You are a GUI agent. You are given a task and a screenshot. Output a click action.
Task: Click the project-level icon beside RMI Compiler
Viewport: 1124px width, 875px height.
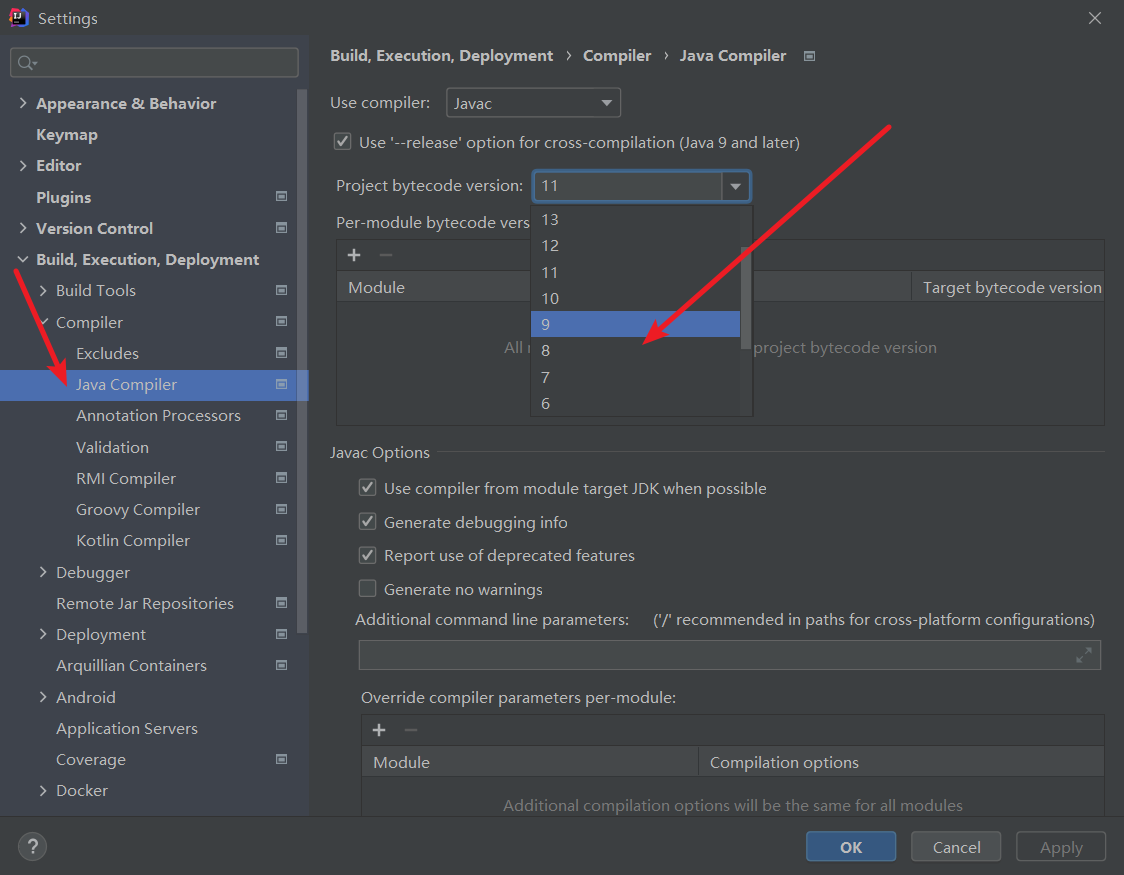281,478
